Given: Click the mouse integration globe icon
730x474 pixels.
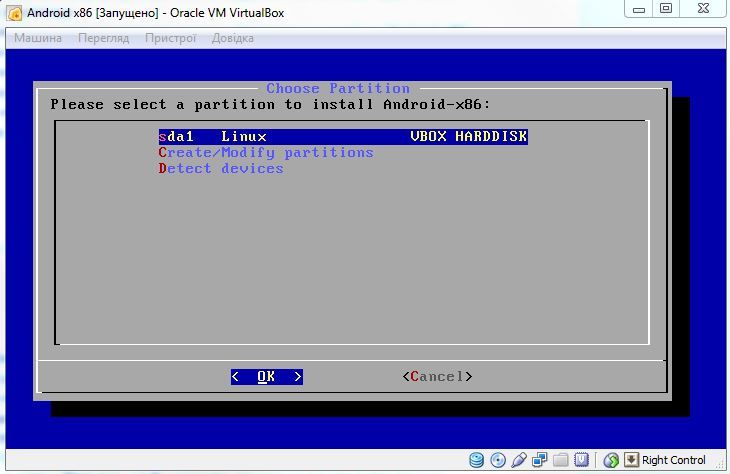Looking at the screenshot, I should tap(611, 460).
